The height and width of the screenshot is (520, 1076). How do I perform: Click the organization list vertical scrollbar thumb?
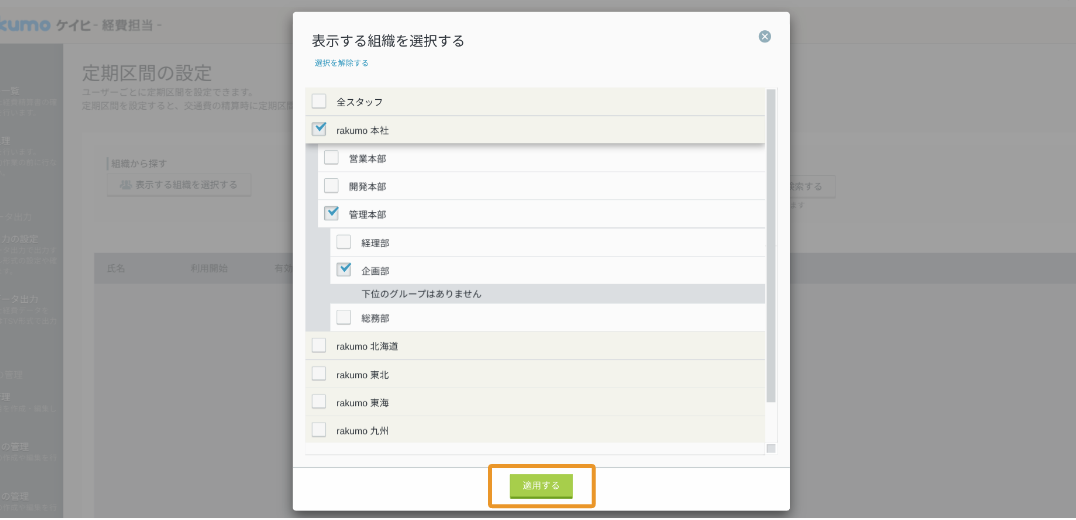(771, 246)
